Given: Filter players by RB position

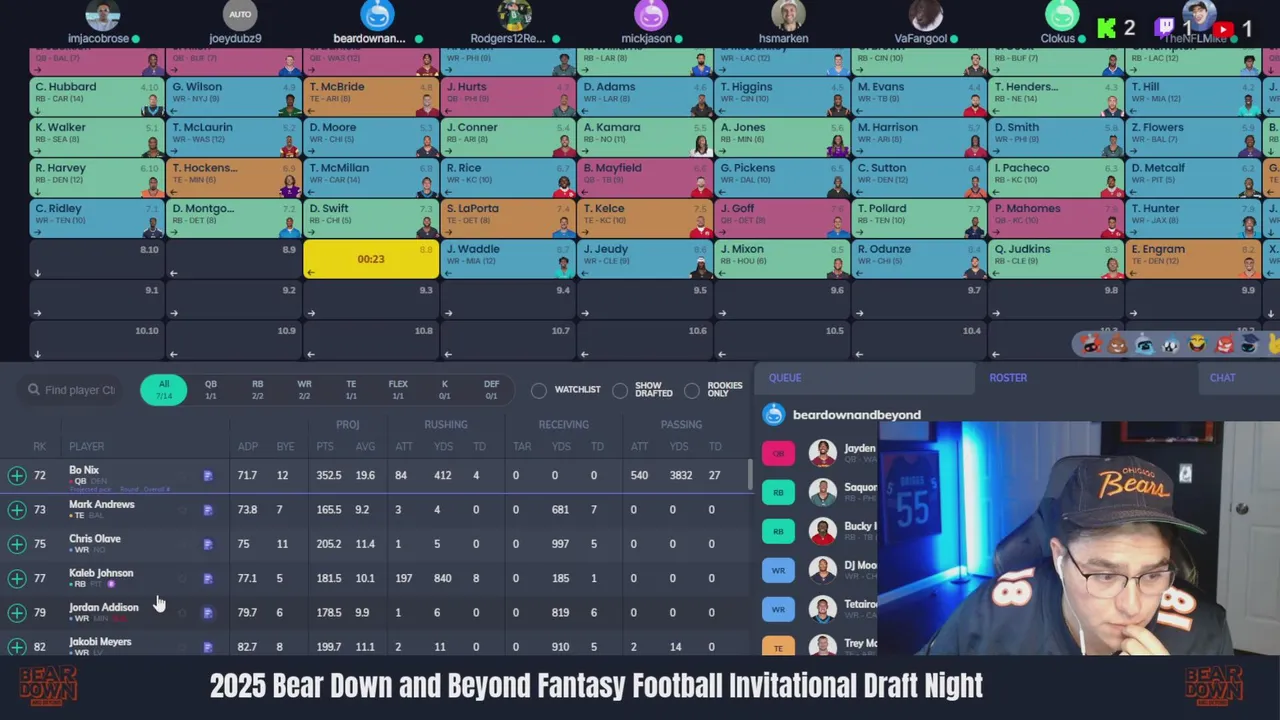Looking at the screenshot, I should [x=258, y=390].
